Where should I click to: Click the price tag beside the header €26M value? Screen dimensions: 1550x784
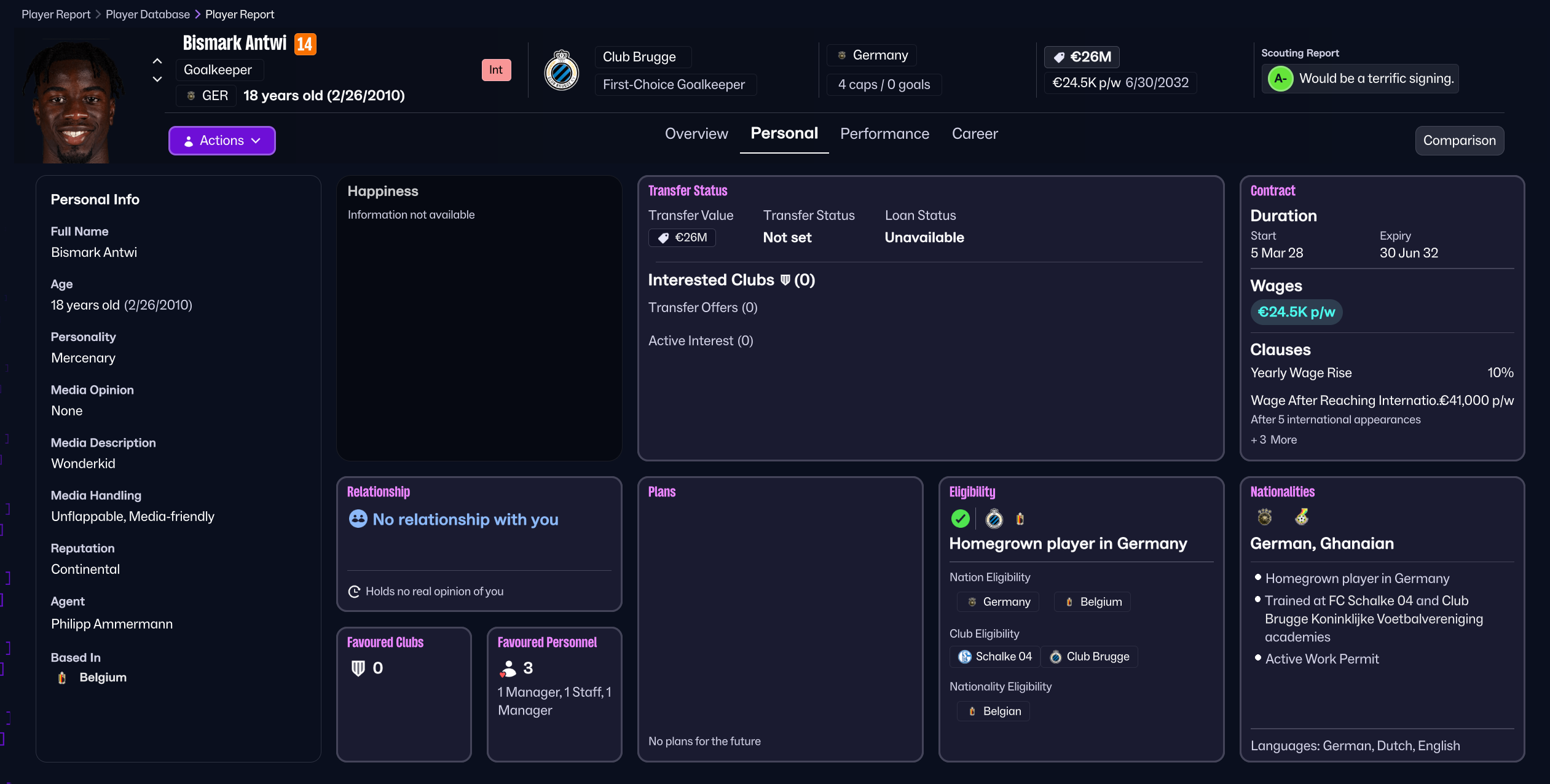[1059, 57]
